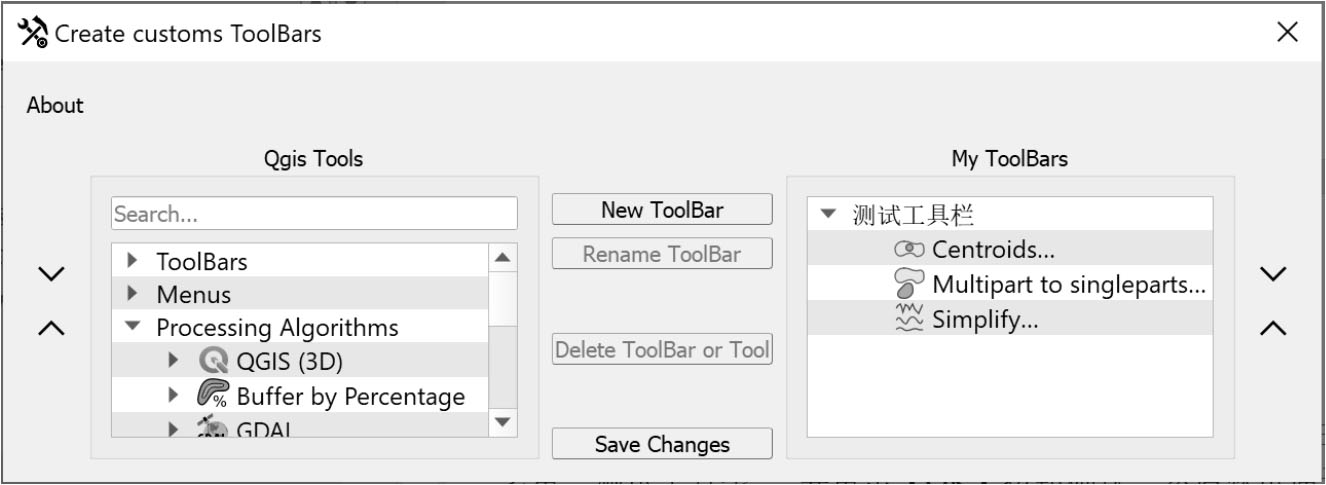The width and height of the screenshot is (1326, 485).
Task: Expand the ToolBars tree node
Action: 133,261
